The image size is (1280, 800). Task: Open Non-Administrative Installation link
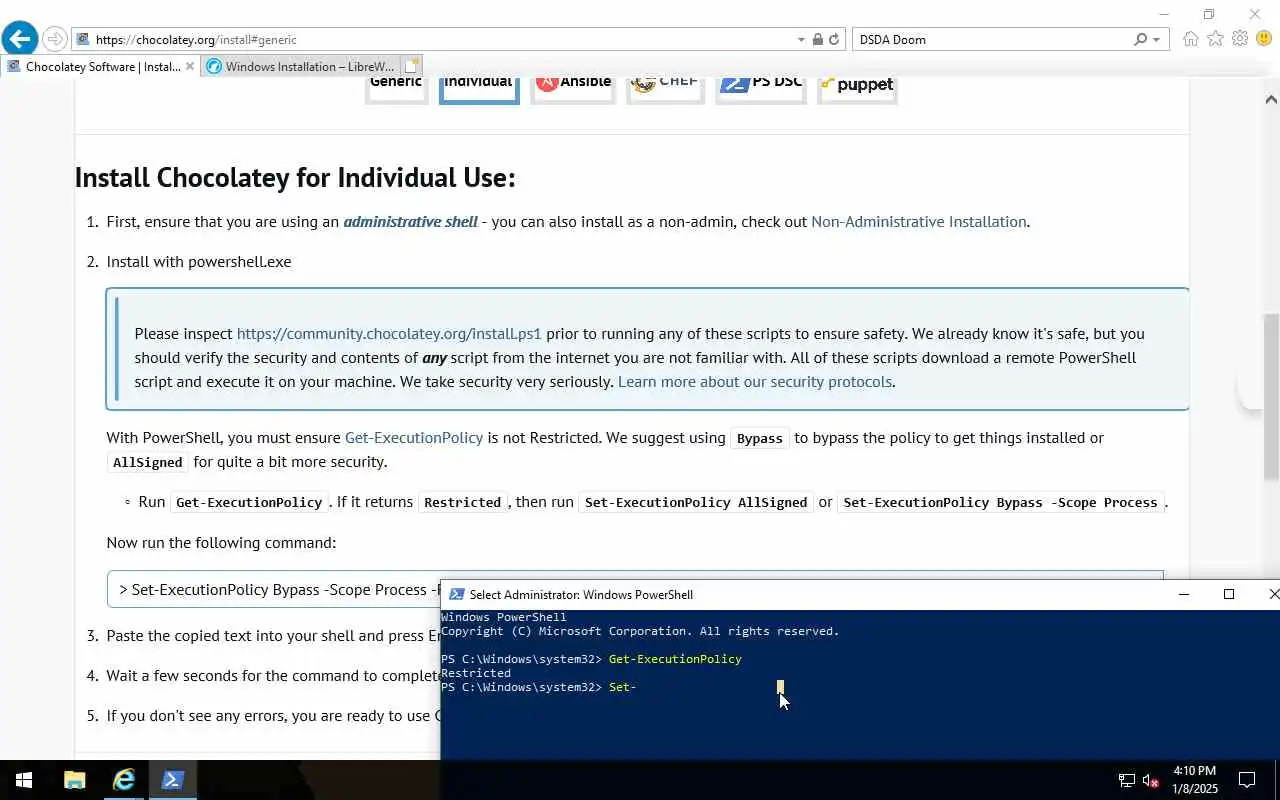coord(918,222)
